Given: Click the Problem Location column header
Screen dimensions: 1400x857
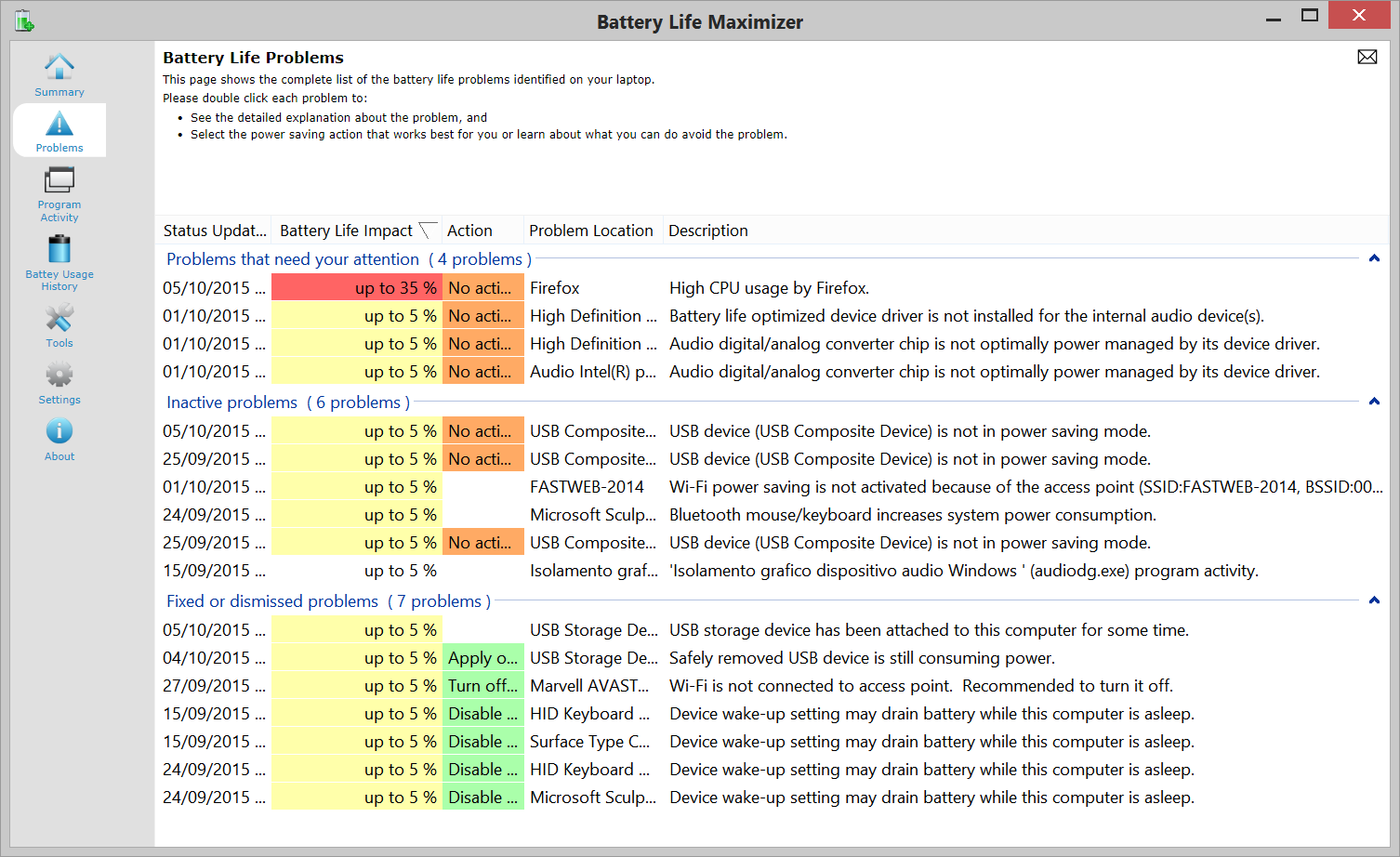Looking at the screenshot, I should coord(591,231).
